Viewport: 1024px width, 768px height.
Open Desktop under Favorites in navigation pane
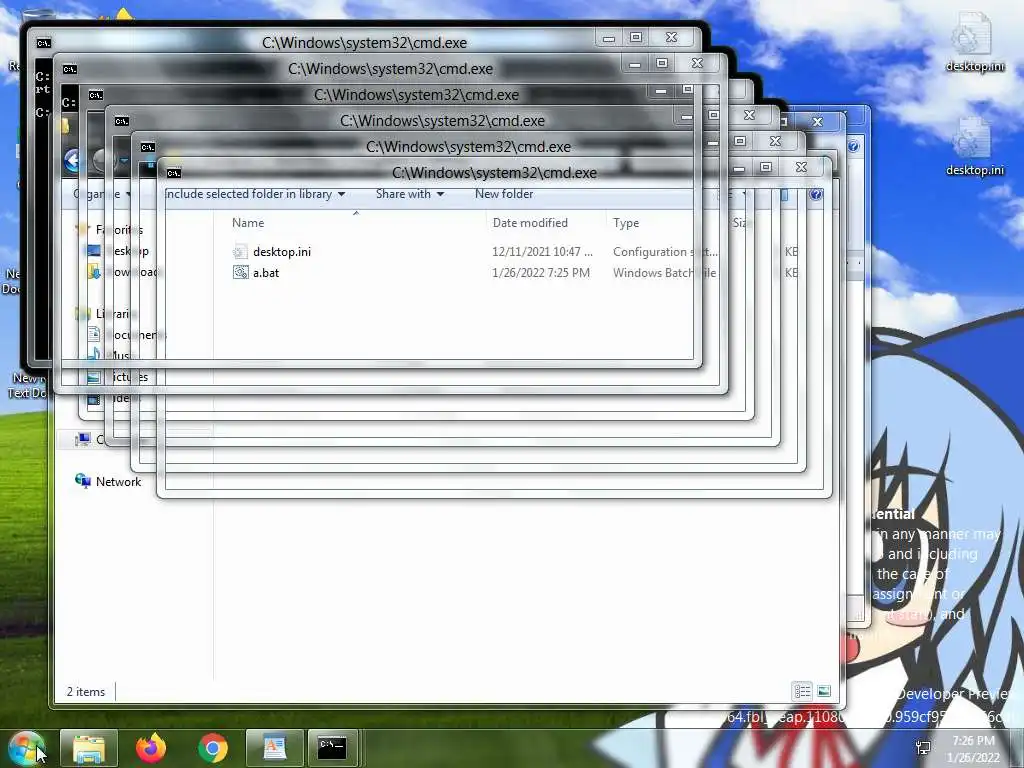tap(119, 251)
